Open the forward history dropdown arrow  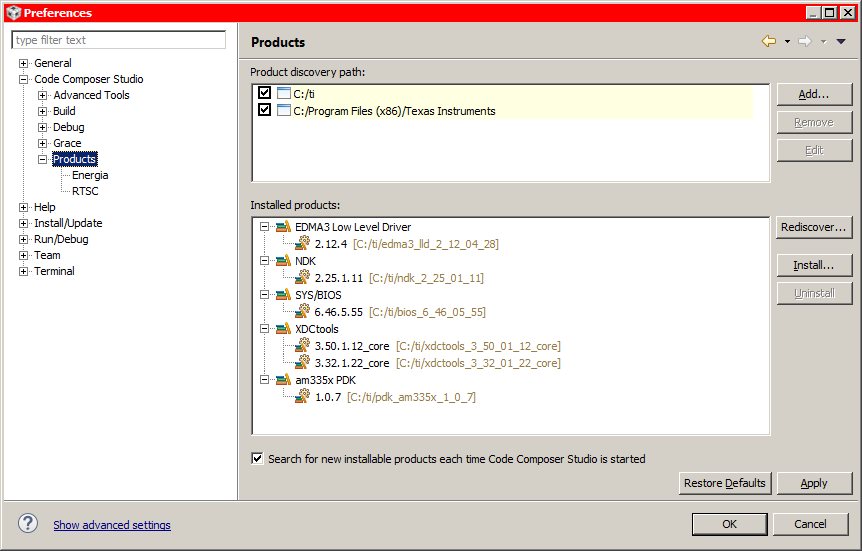point(823,42)
